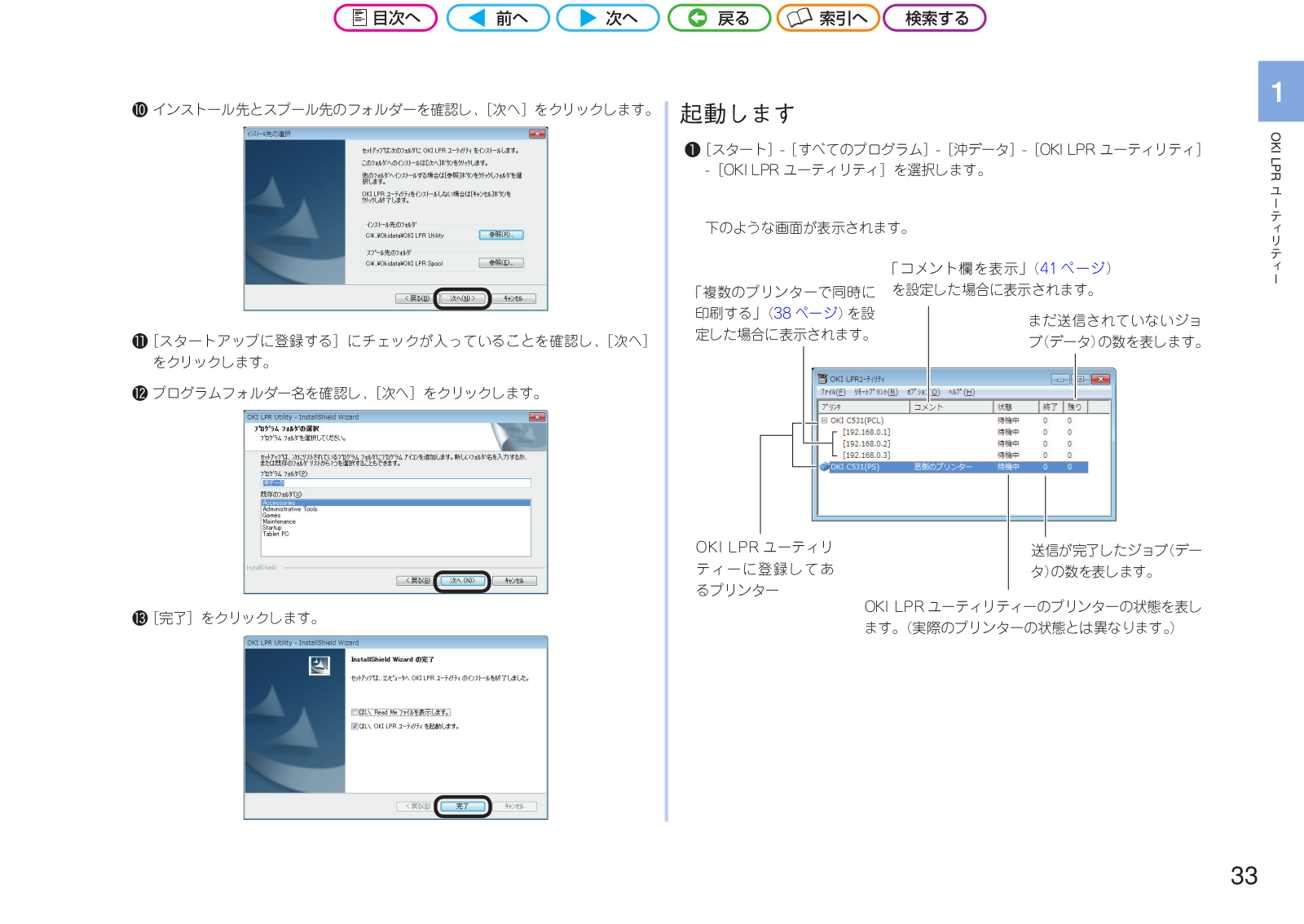1304x924 pixels.
Task: Toggle the Read Me file display checkbox
Action: [x=355, y=712]
